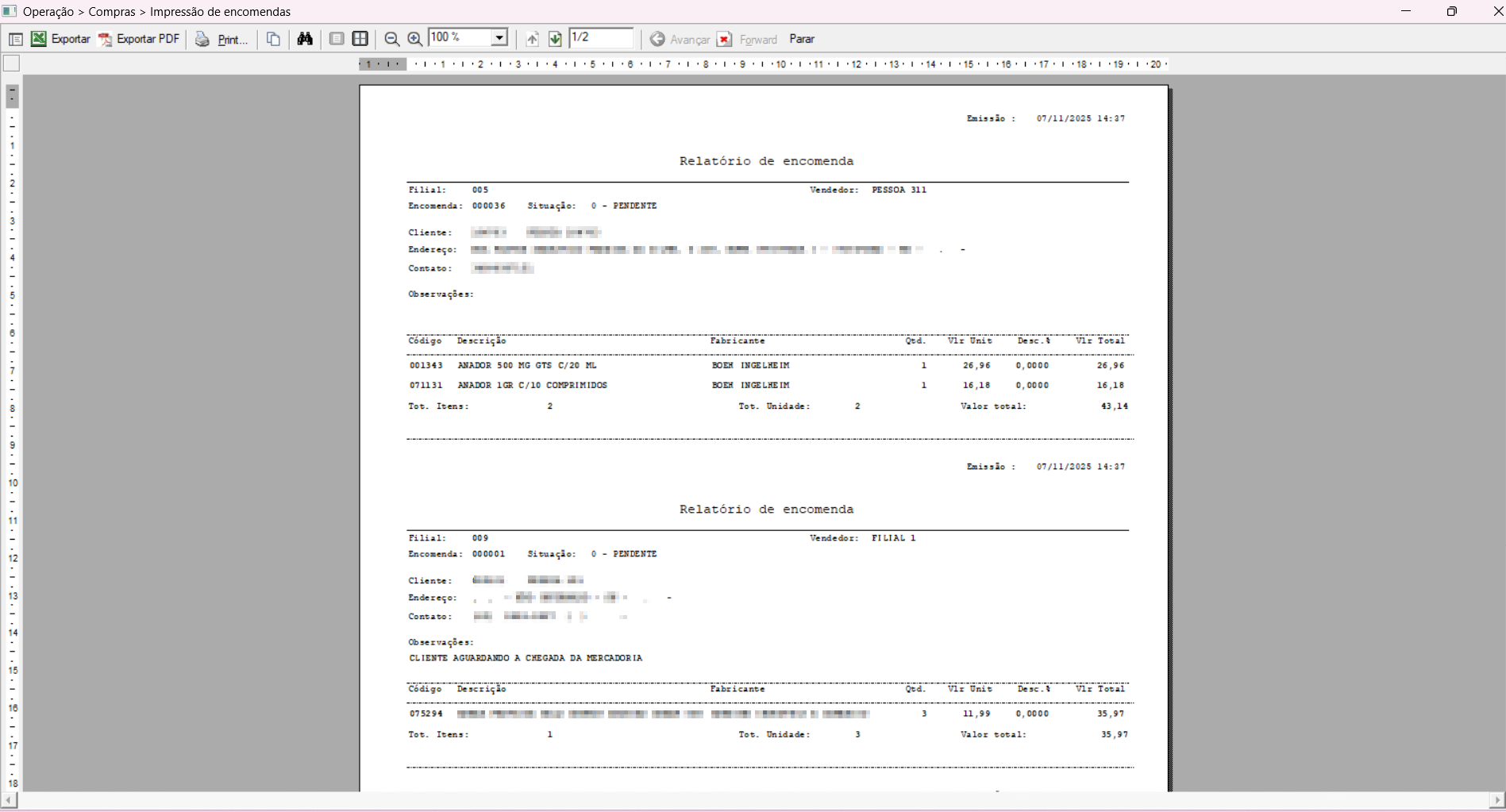Toggle the report tree panel icon
The image size is (1506, 812).
[15, 39]
